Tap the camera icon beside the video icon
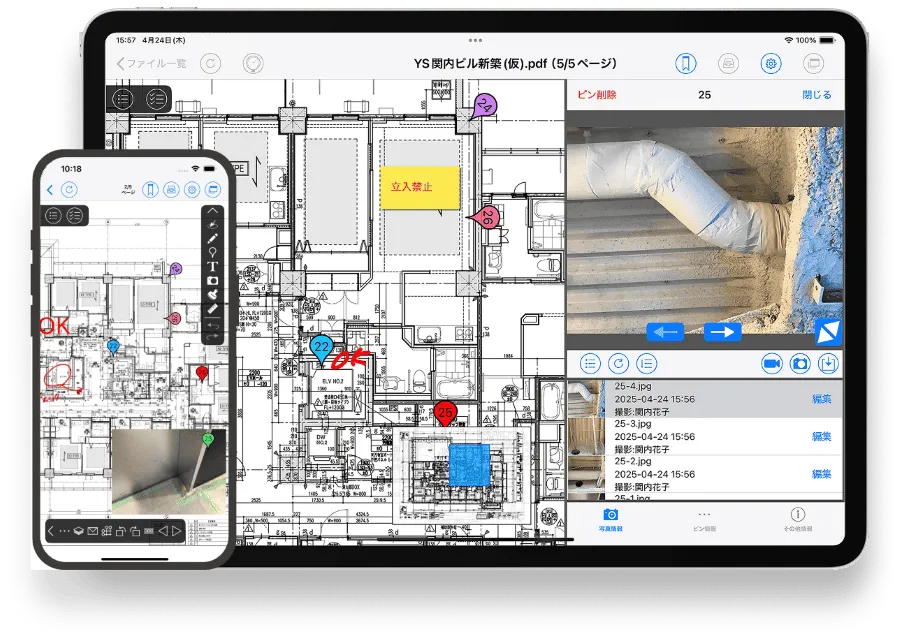Image resolution: width=900 pixels, height=639 pixels. coord(800,363)
